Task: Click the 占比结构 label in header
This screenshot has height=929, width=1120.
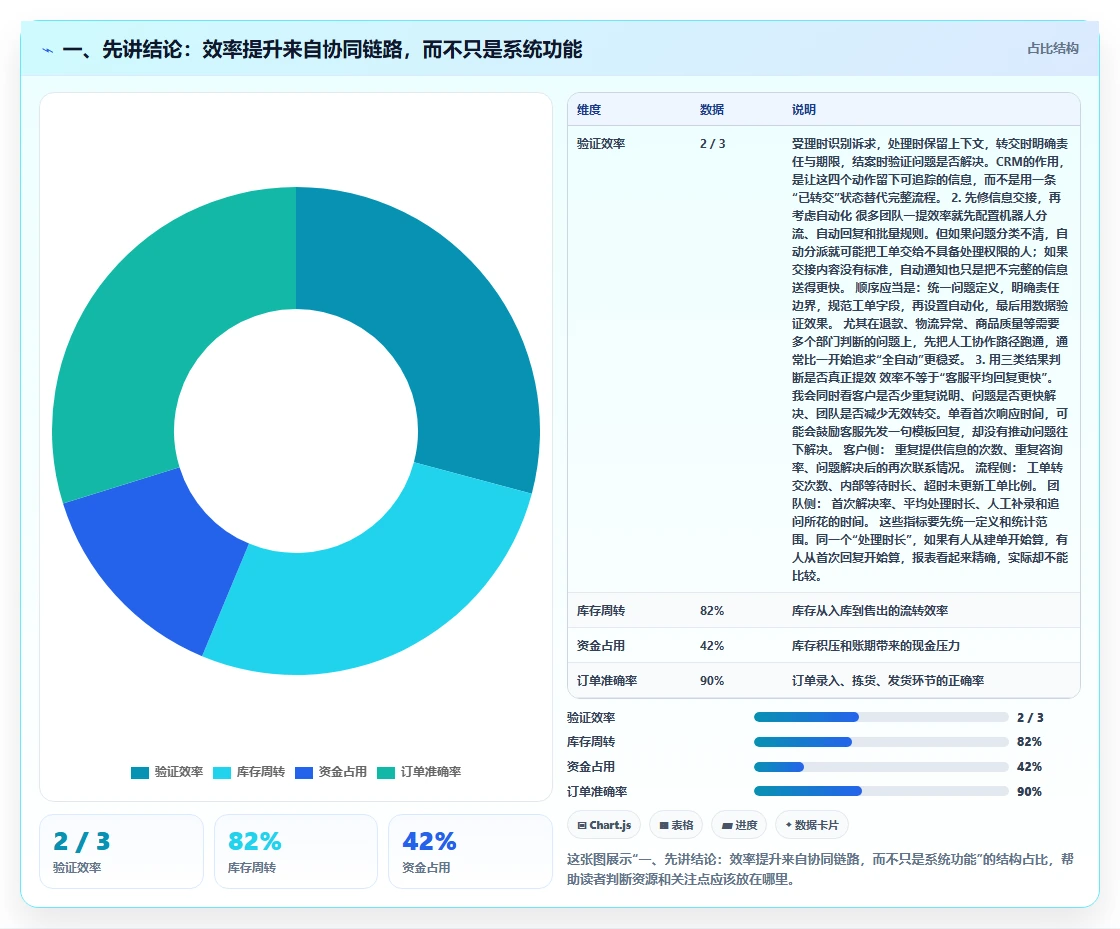Action: pos(1052,49)
